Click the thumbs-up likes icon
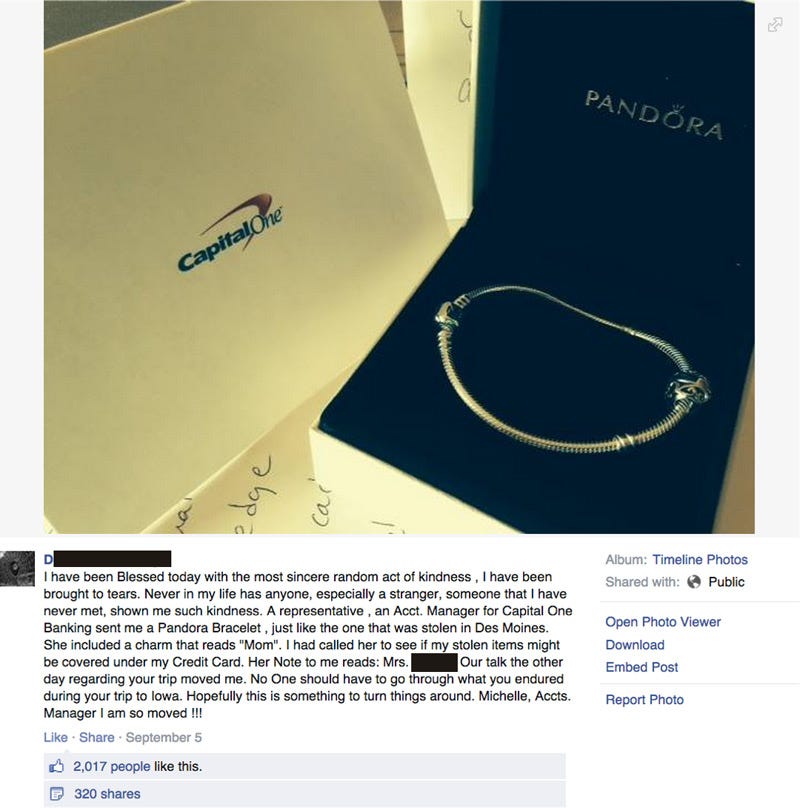The height and width of the screenshot is (808, 800). [56, 766]
